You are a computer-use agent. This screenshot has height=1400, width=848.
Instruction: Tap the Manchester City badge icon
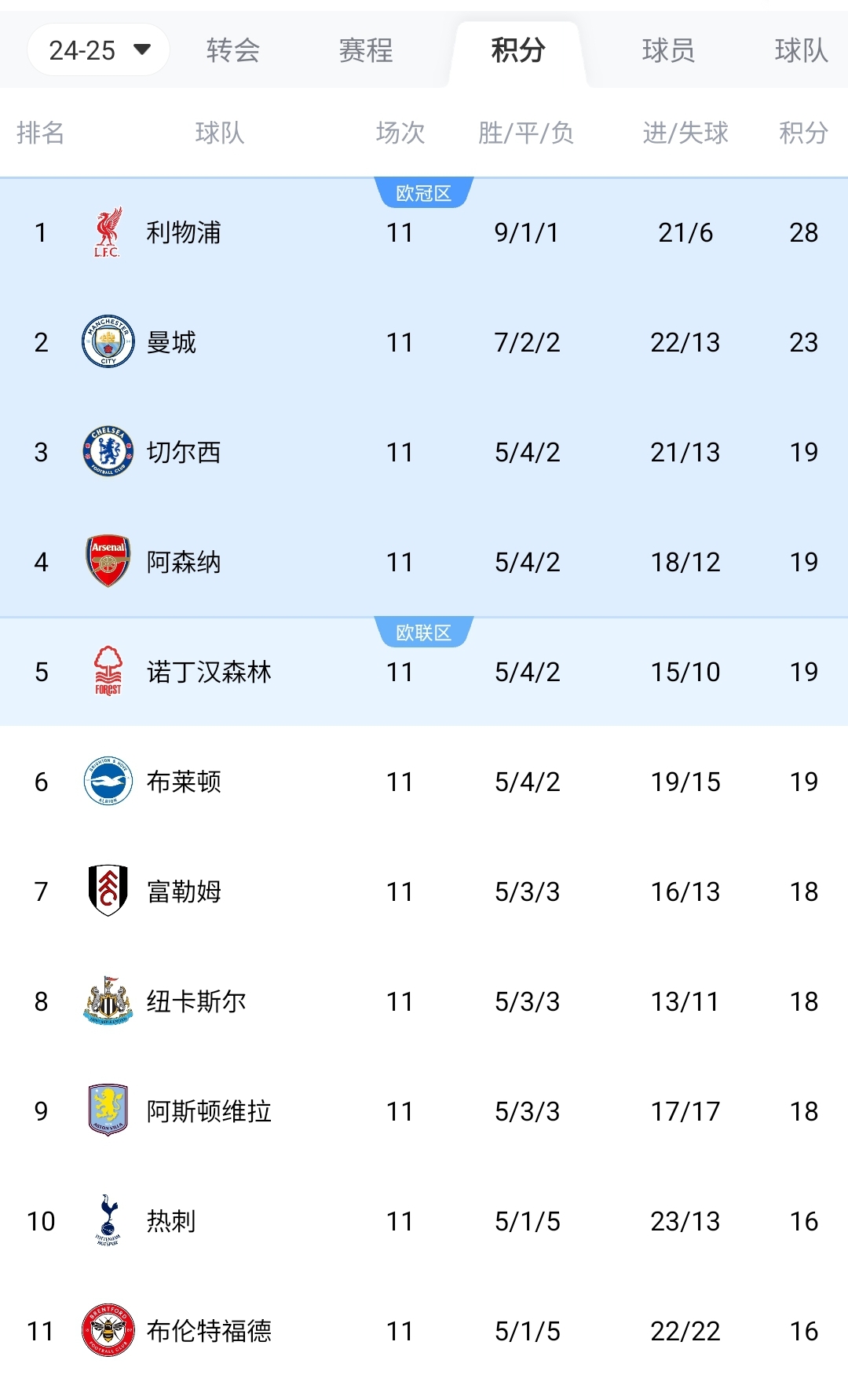(108, 342)
